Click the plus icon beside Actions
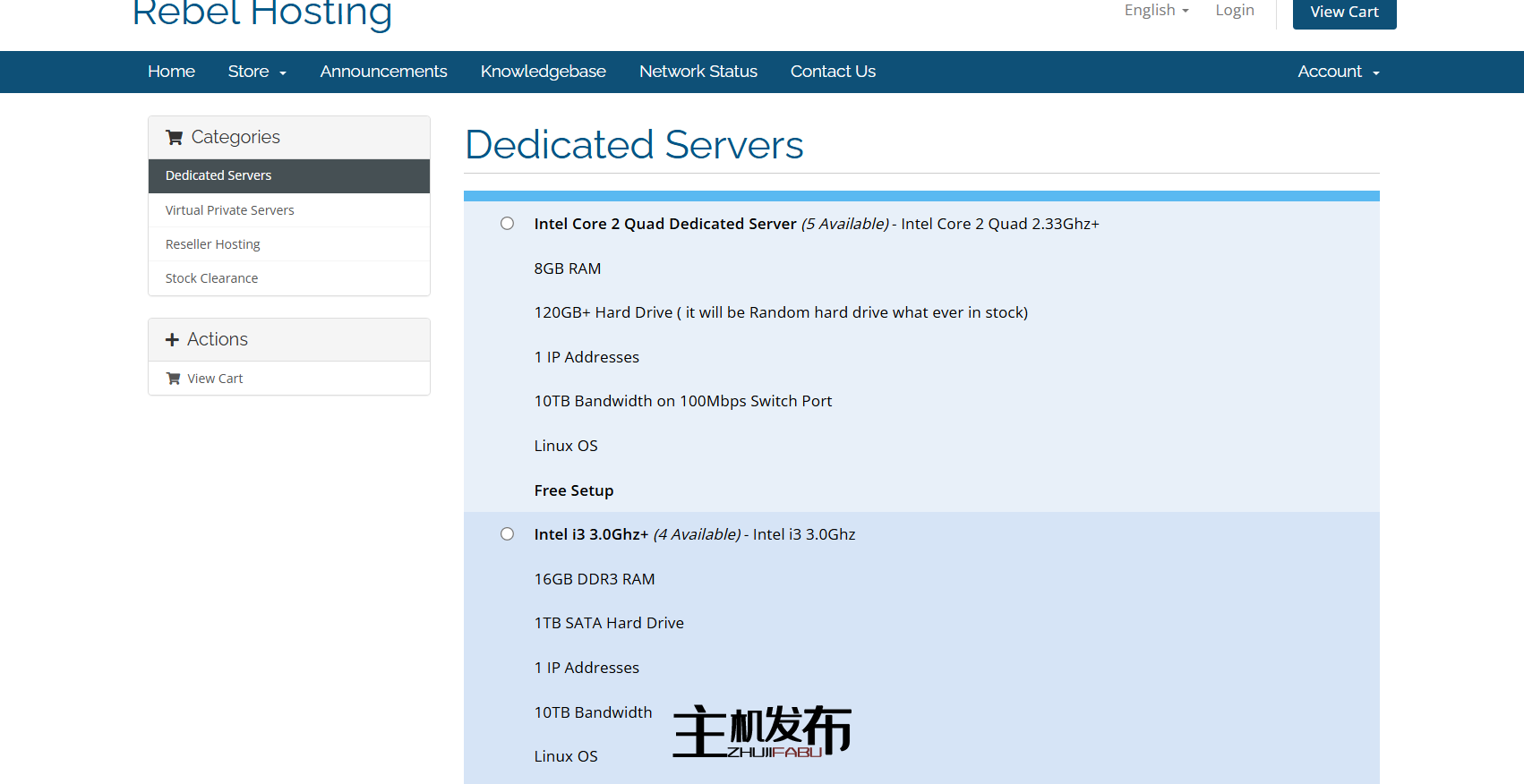The image size is (1524, 784). coord(172,340)
